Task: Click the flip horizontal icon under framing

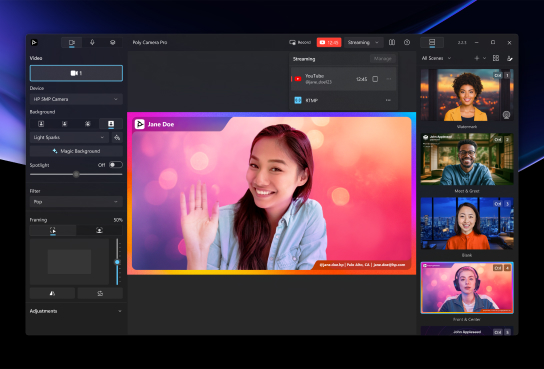Action: pos(52,293)
